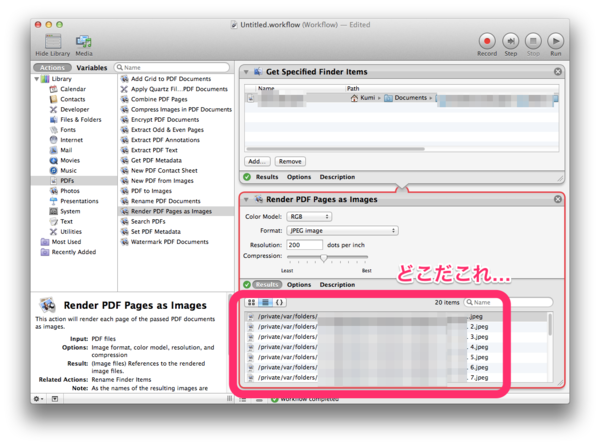Click the Remove button
This screenshot has height=446, width=600.
click(290, 161)
